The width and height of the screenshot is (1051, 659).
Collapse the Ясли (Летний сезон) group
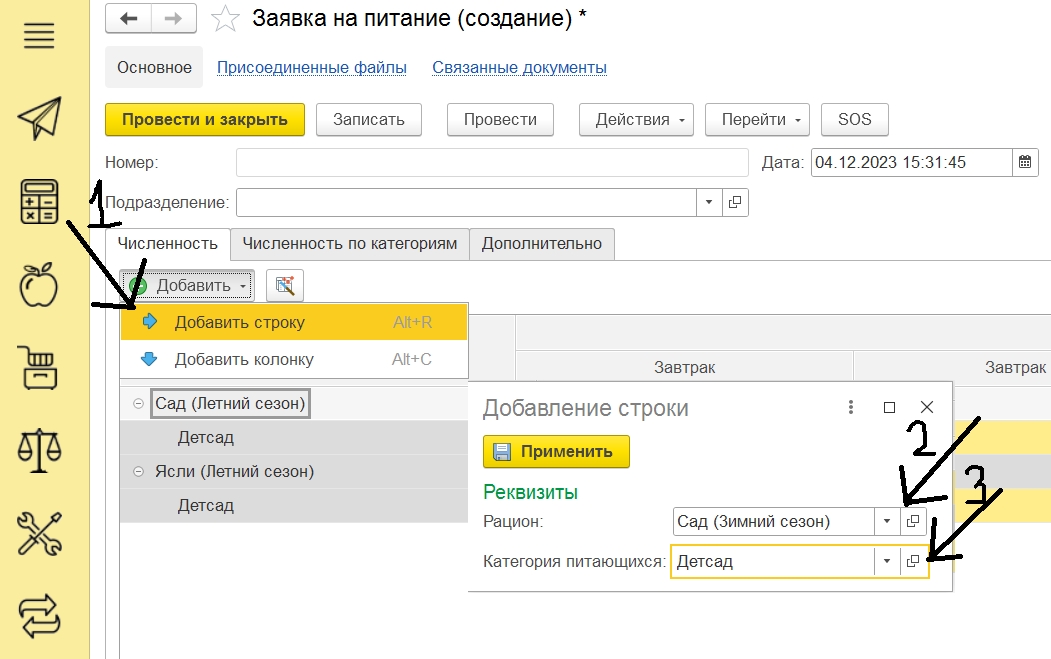coord(137,472)
